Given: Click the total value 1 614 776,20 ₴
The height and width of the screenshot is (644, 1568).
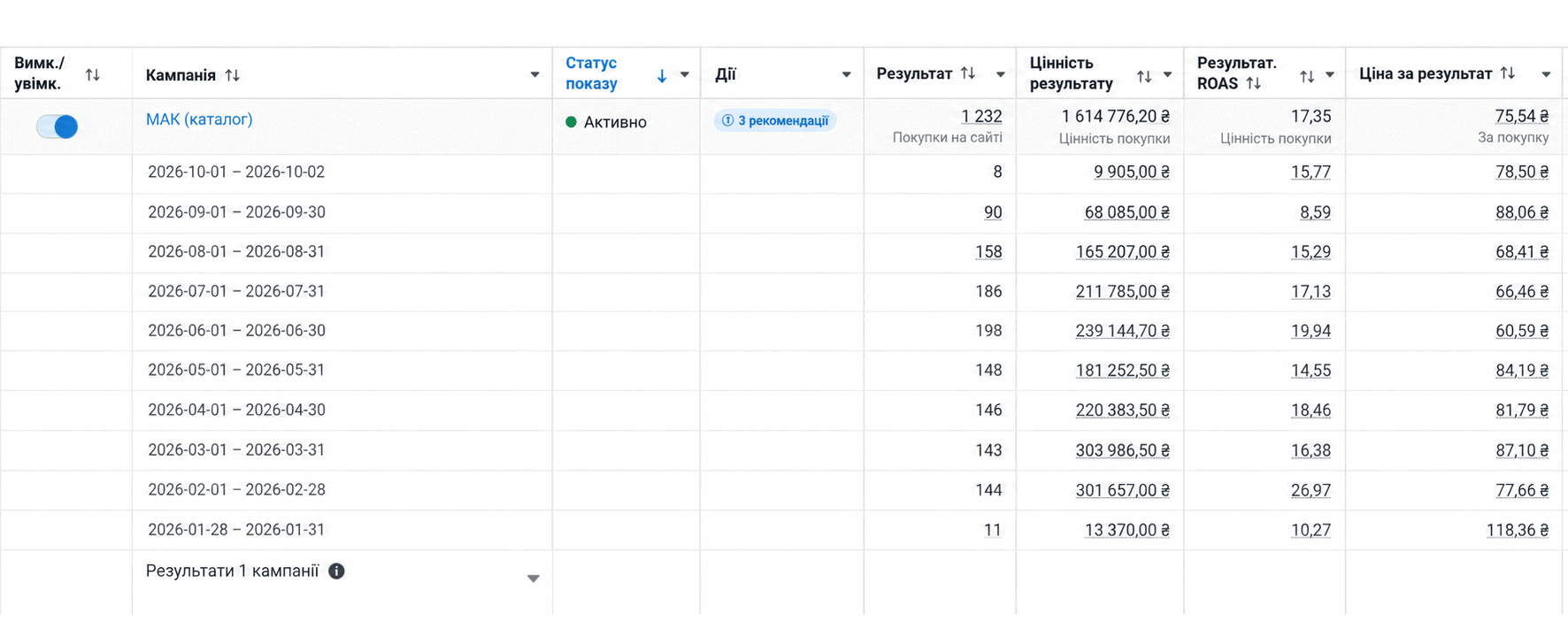Looking at the screenshot, I should [x=1116, y=117].
